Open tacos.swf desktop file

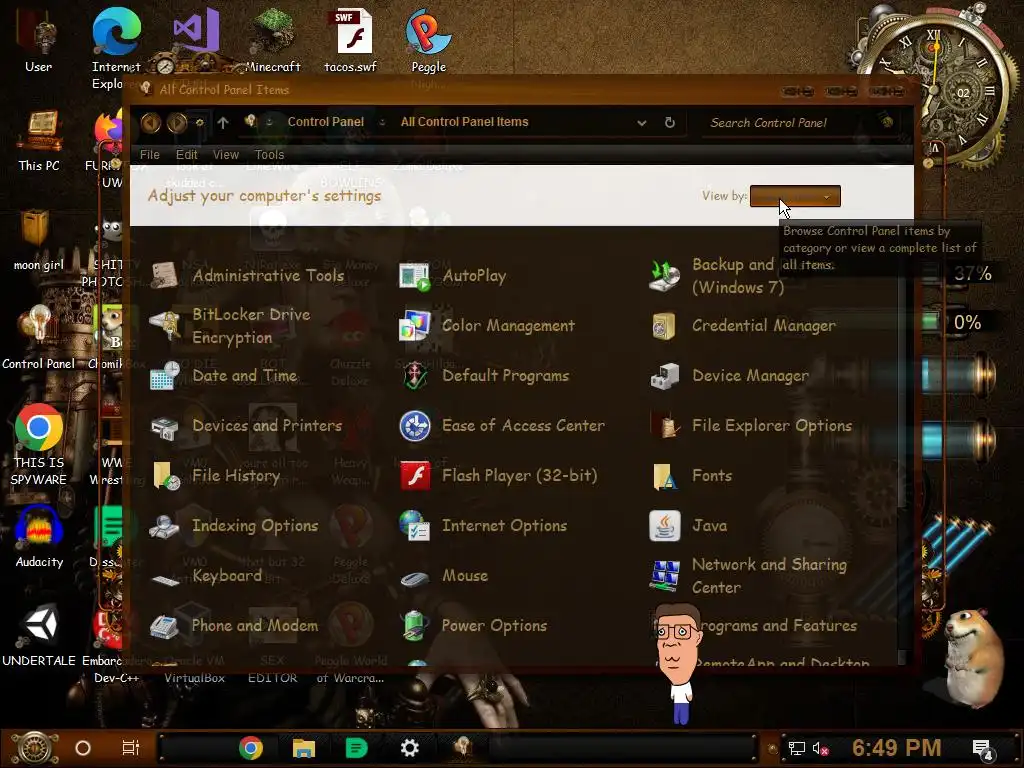click(x=351, y=40)
